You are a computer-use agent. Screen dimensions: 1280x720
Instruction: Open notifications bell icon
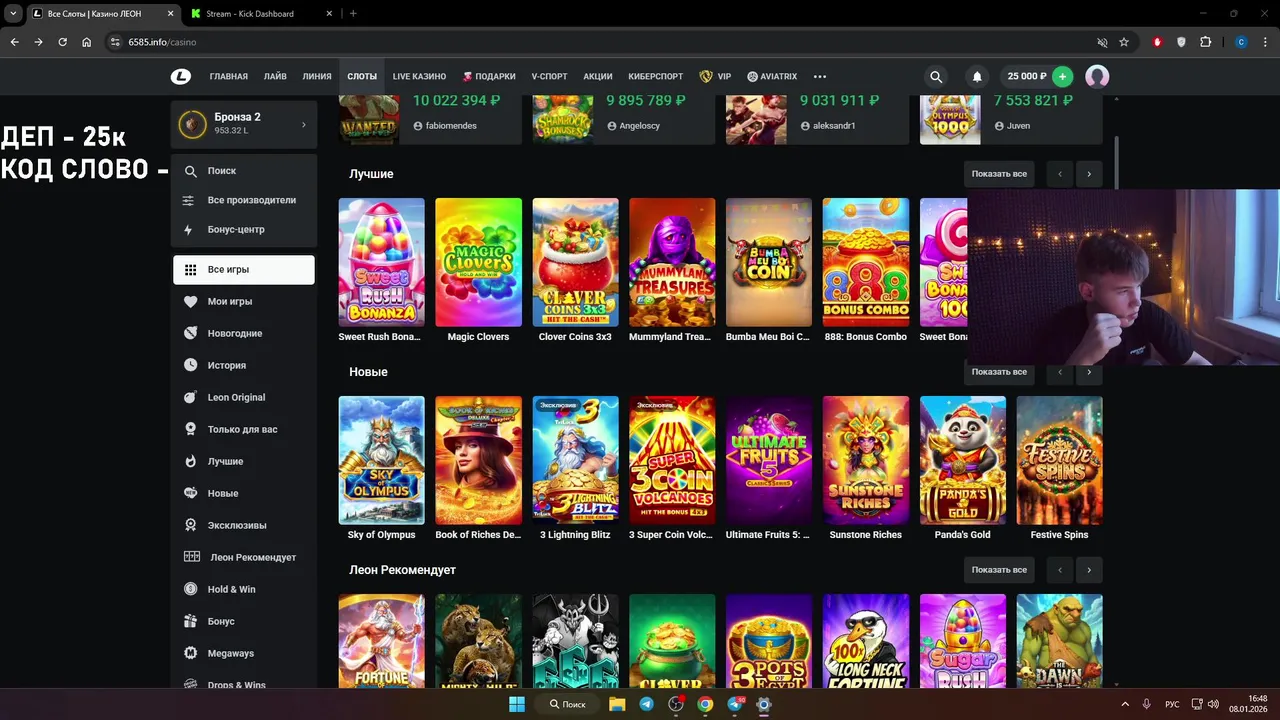[977, 76]
